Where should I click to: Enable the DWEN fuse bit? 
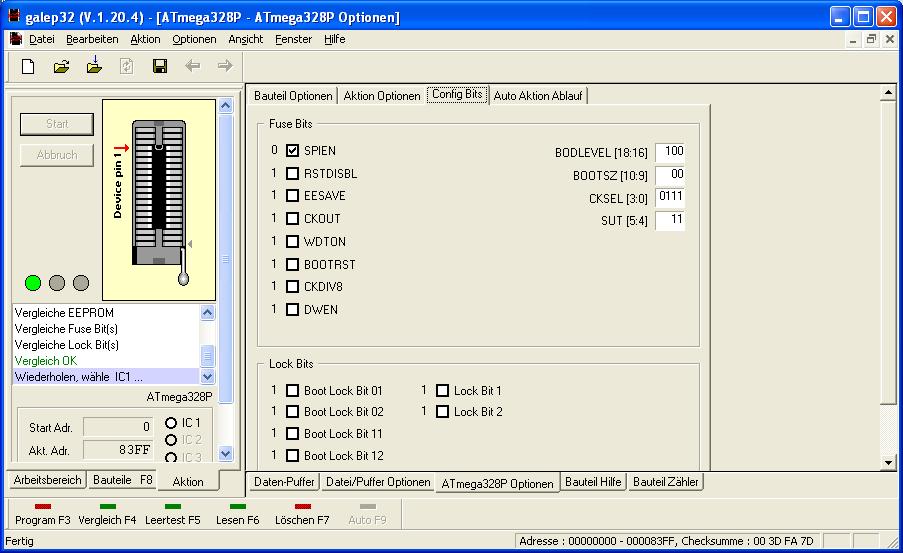tap(293, 310)
